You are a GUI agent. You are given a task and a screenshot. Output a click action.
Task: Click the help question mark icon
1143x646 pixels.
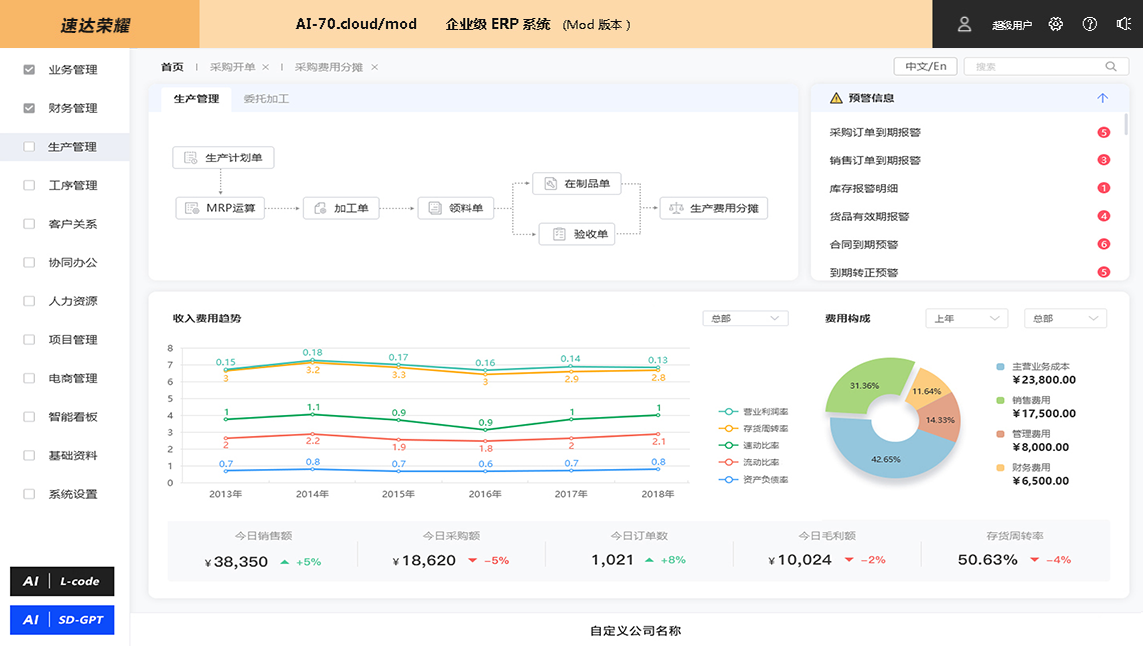click(1090, 24)
